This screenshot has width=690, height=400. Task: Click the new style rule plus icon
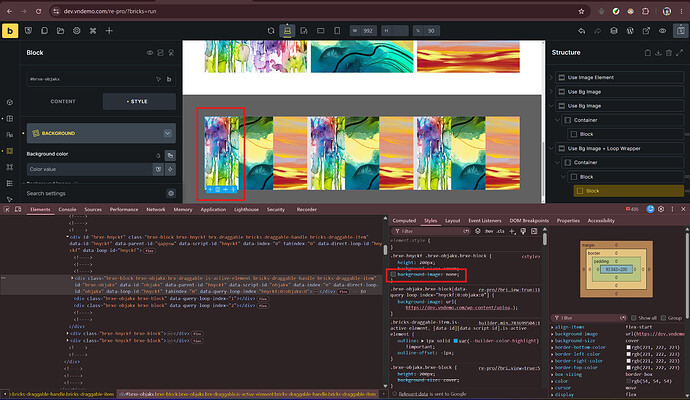pyautogui.click(x=512, y=231)
